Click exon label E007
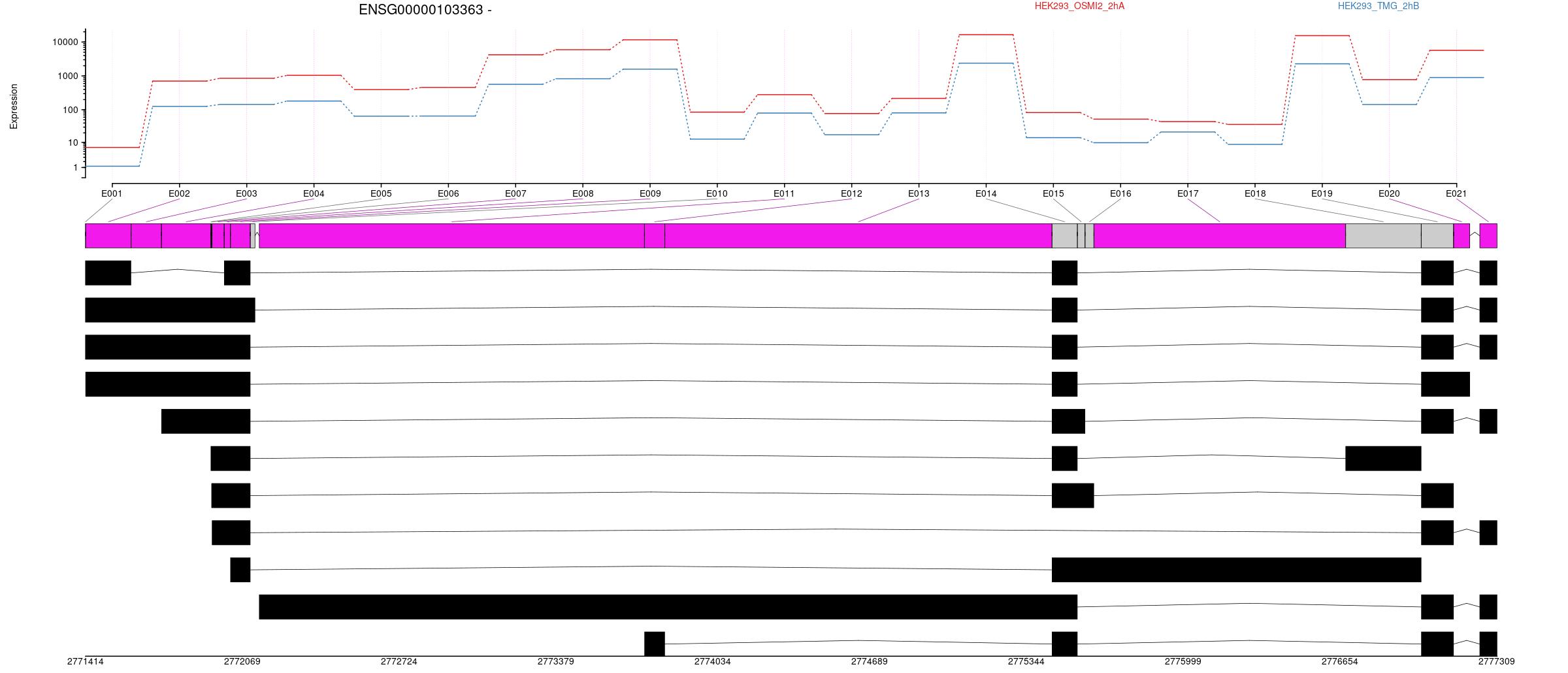 515,194
